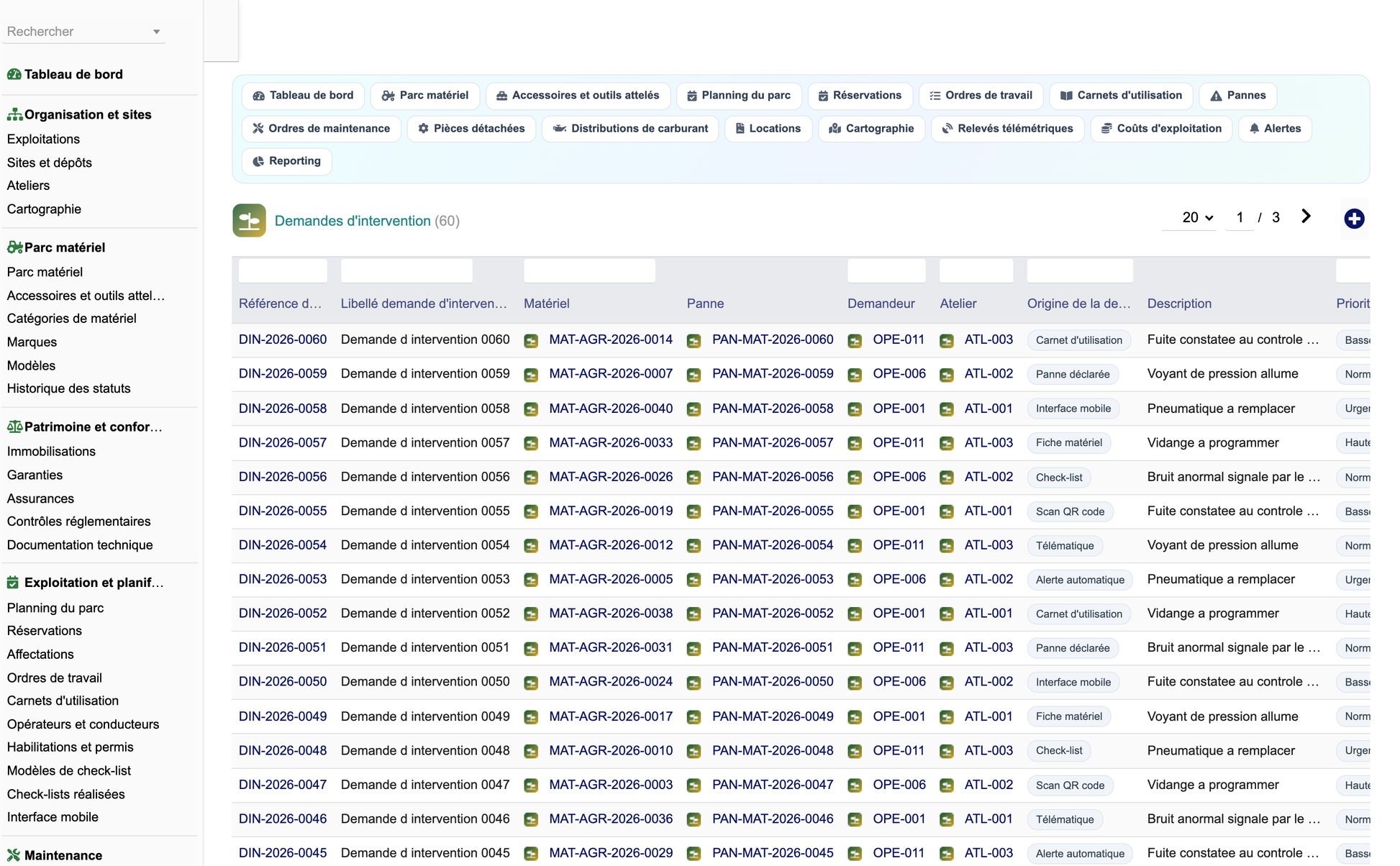Open the Cartographie top tab

pos(871,128)
